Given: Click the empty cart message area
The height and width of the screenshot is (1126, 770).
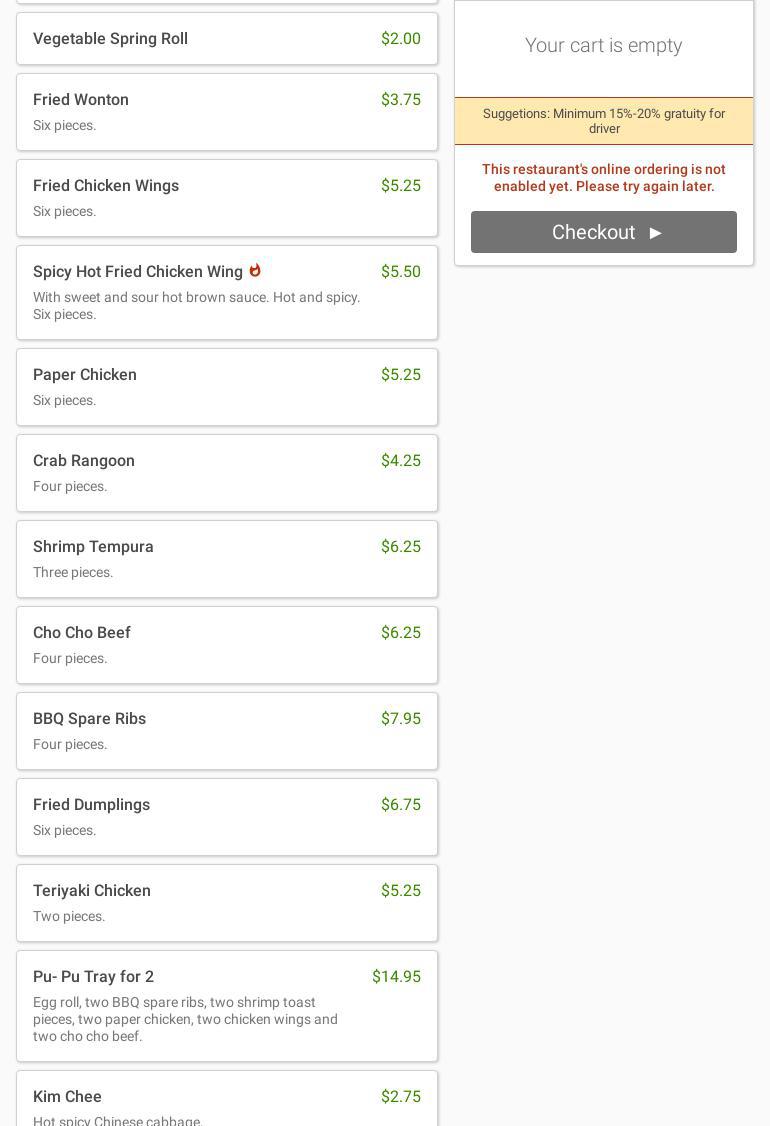Looking at the screenshot, I should 604,46.
